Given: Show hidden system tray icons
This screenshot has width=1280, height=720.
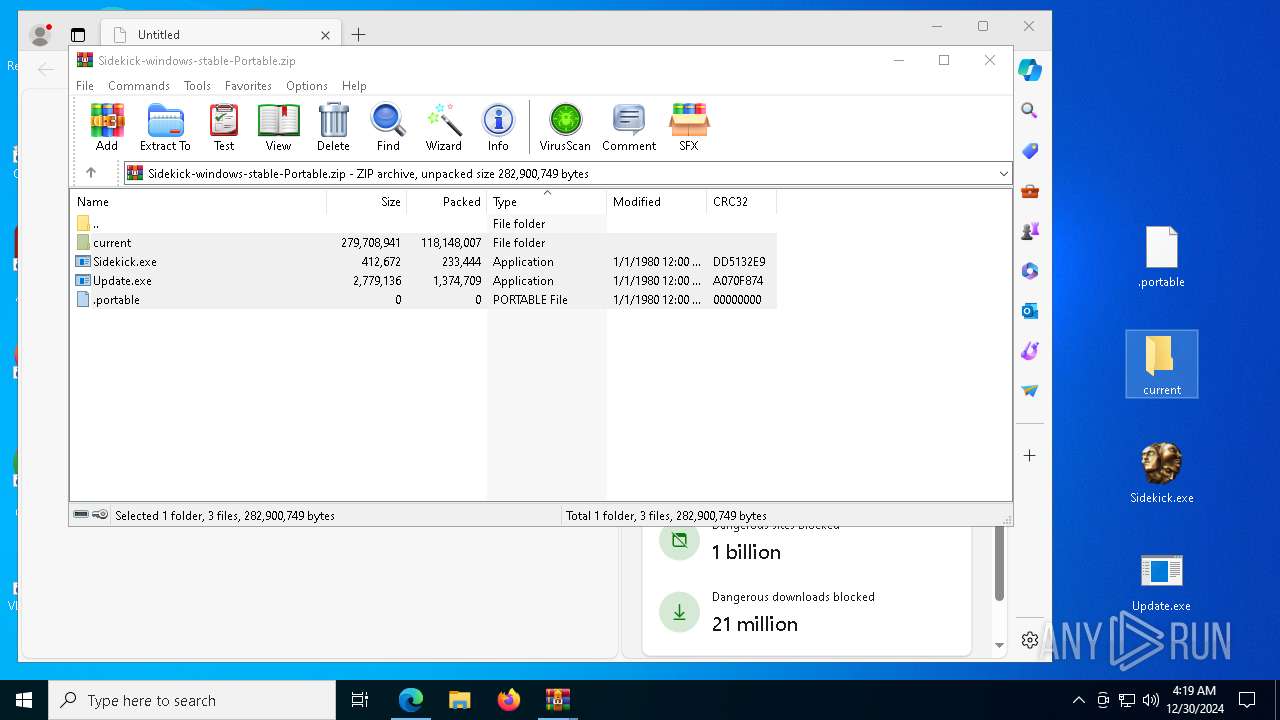Looking at the screenshot, I should click(1078, 700).
